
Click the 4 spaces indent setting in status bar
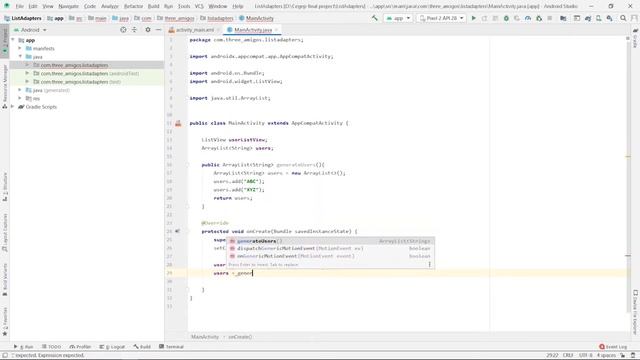[606, 355]
